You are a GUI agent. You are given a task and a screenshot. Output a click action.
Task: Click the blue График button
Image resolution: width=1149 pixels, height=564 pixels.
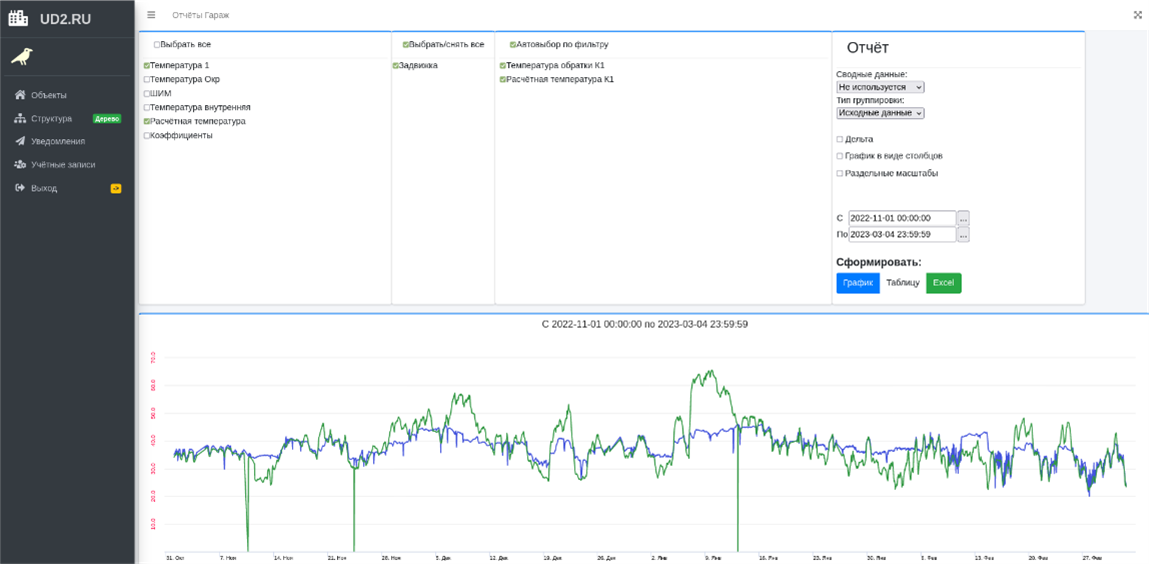(857, 283)
